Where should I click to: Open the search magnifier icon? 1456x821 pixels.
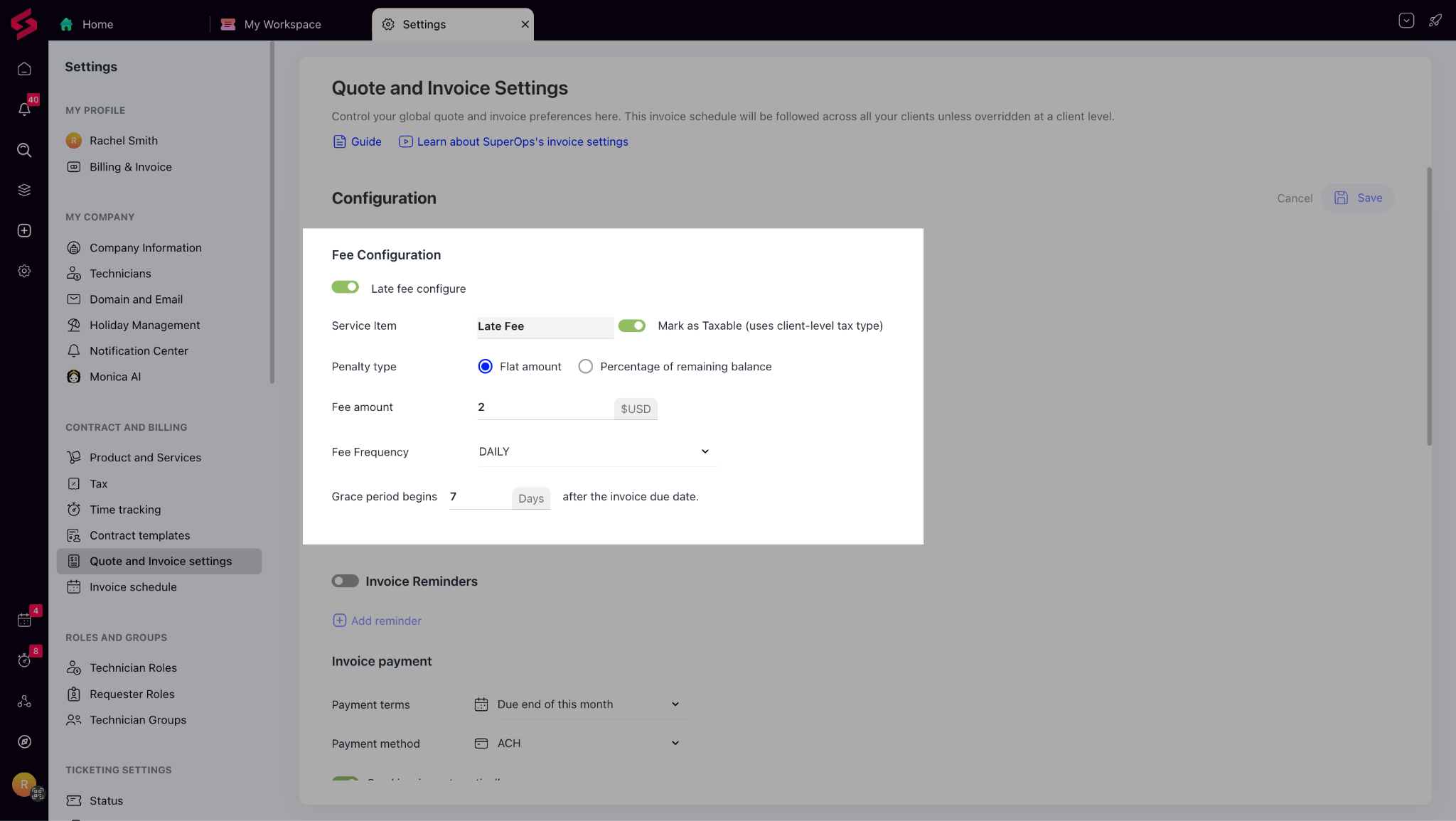point(24,150)
